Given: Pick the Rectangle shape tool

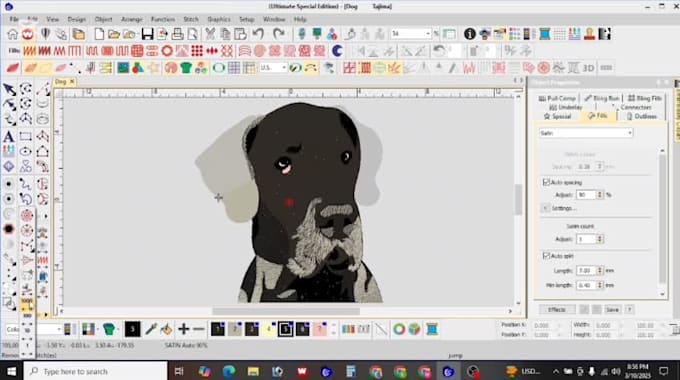Looking at the screenshot, I should (26, 137).
